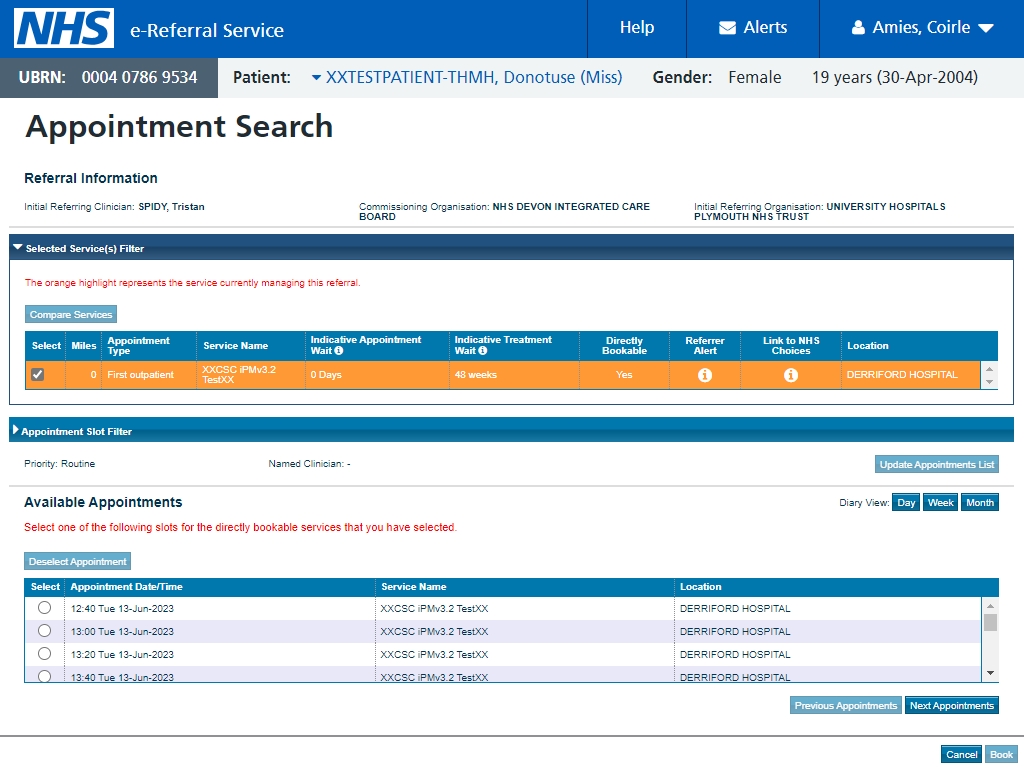Load the Next Appointments

[x=952, y=705]
